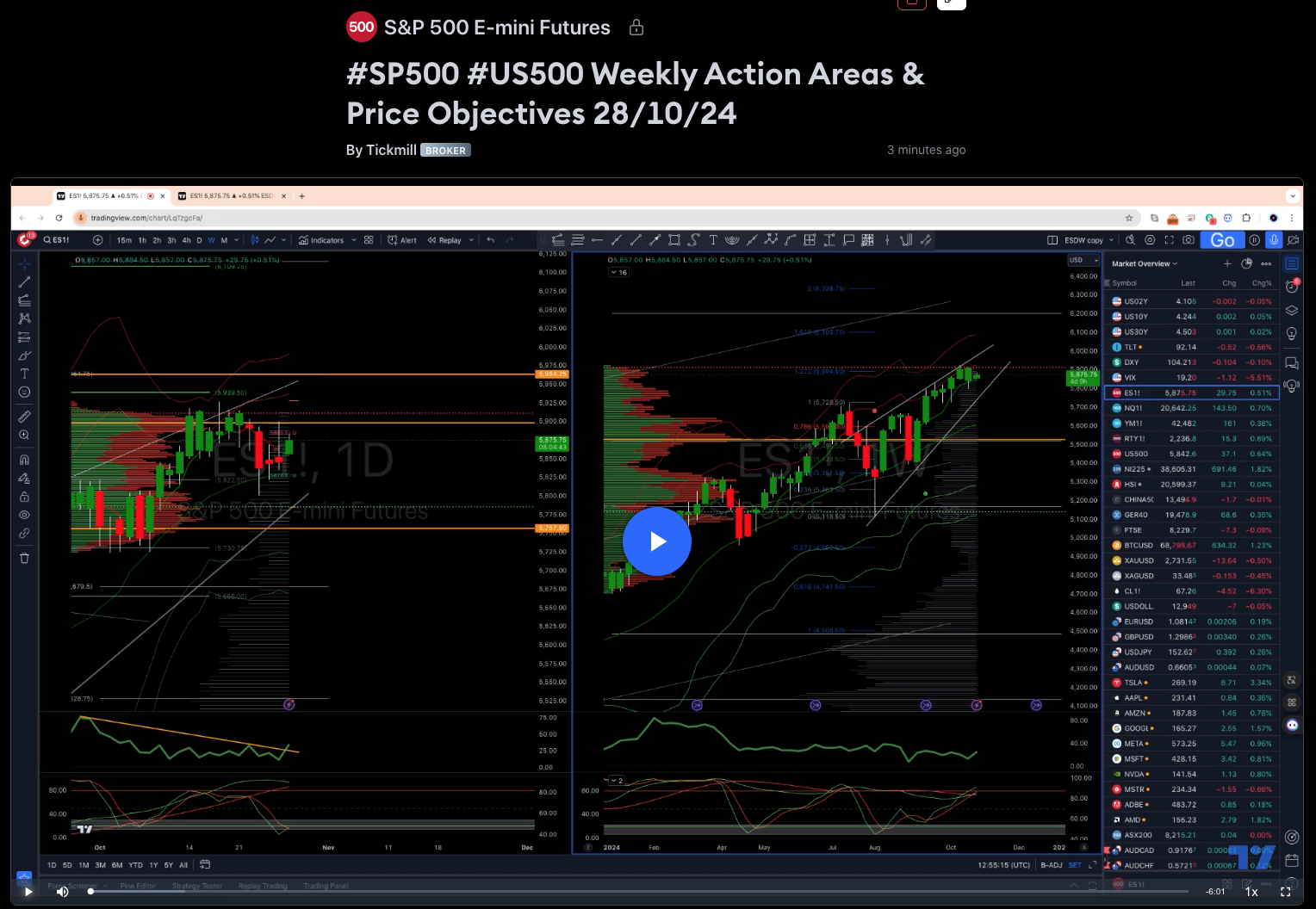
Task: Toggle the microphone button beside Go
Action: pos(1274,240)
